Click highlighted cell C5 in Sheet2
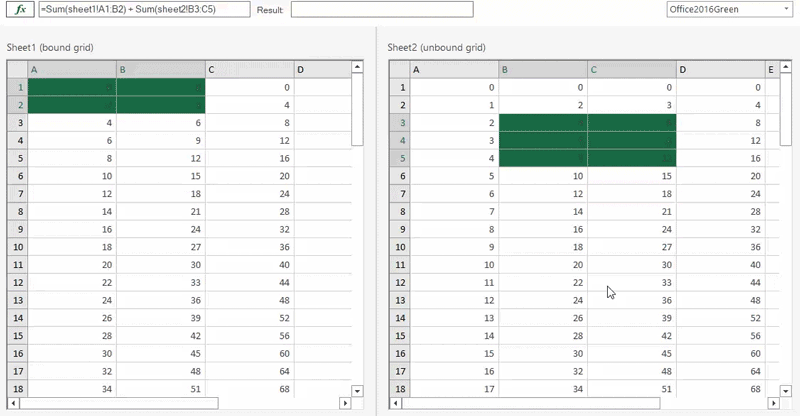 tap(632, 158)
